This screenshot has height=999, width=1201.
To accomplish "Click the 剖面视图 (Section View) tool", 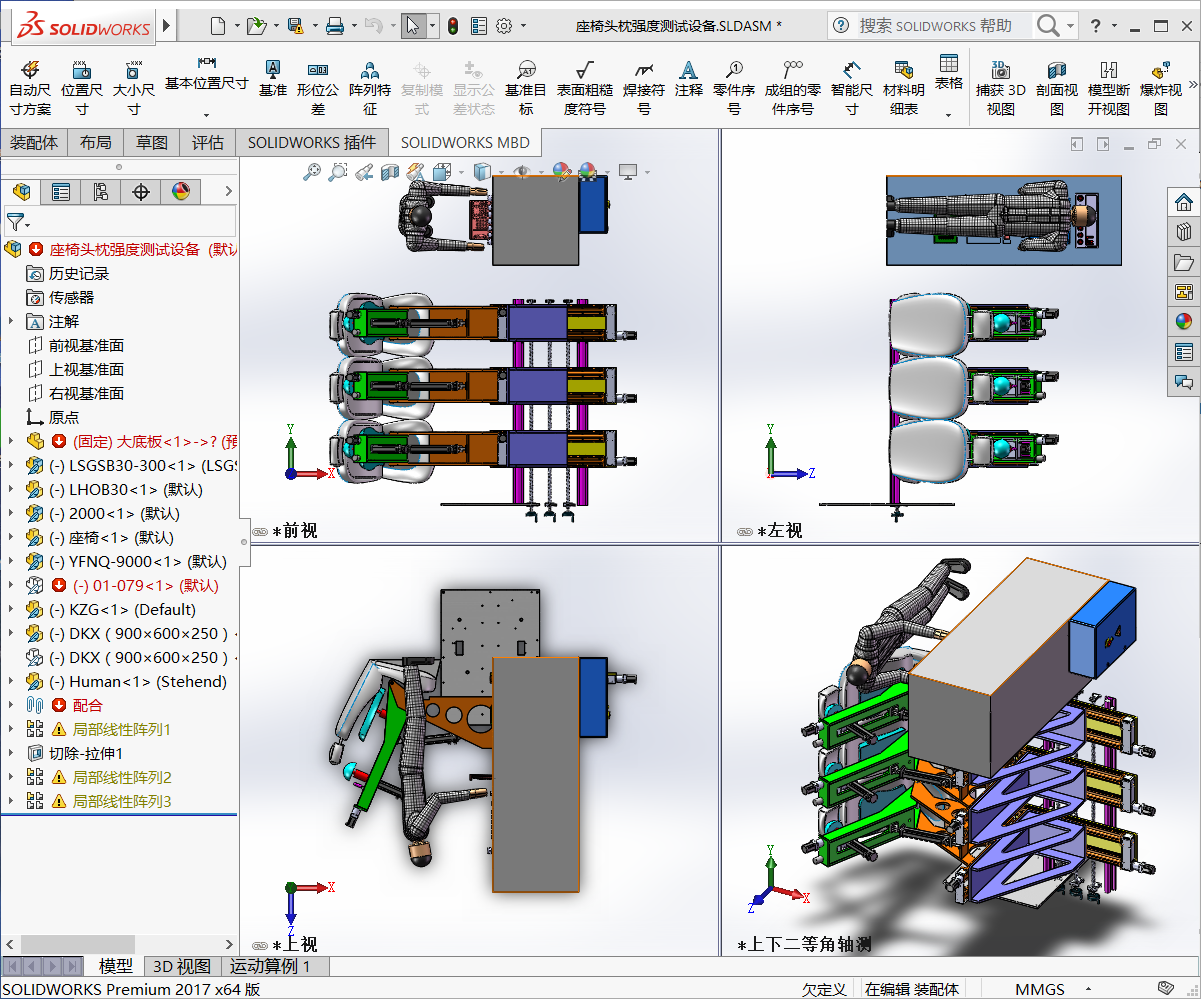I will click(1057, 88).
